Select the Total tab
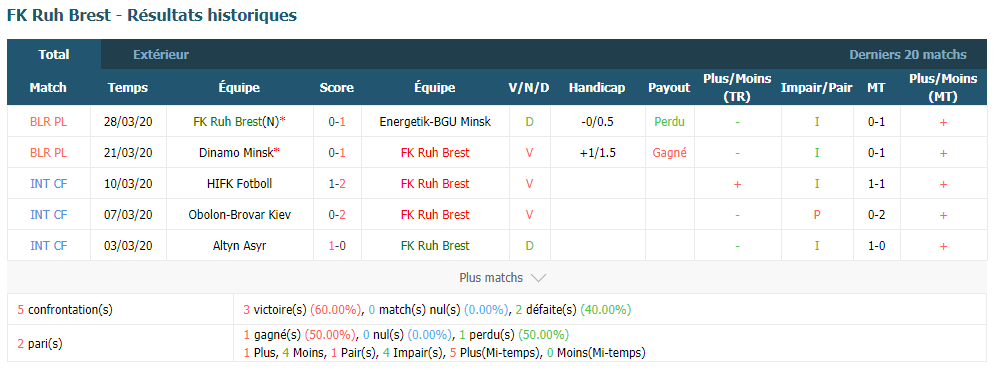The width and height of the screenshot is (996, 370). coord(54,55)
